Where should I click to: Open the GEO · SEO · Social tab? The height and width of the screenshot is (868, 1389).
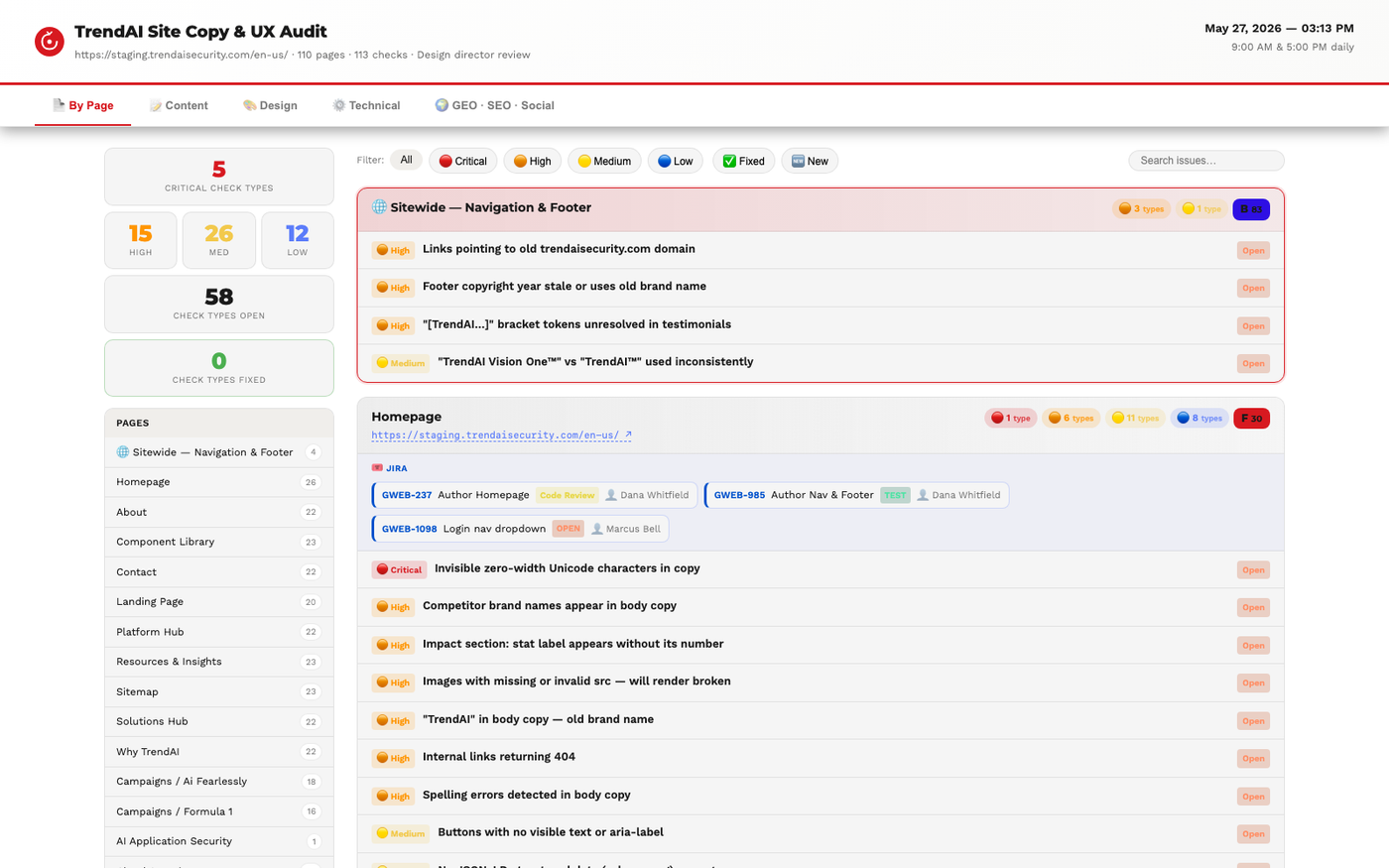[x=494, y=105]
